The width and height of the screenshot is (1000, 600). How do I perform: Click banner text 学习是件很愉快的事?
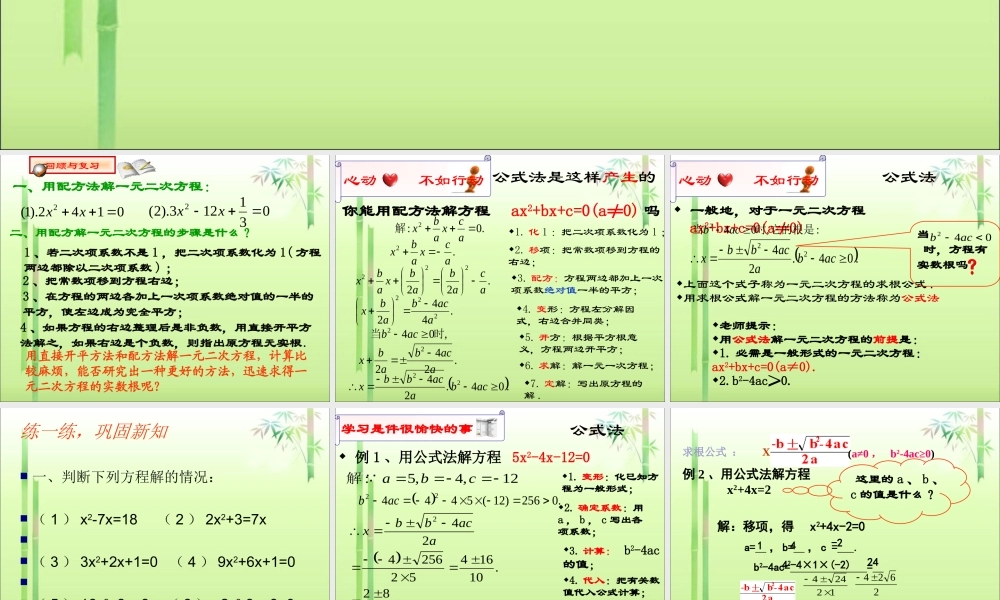tap(406, 428)
